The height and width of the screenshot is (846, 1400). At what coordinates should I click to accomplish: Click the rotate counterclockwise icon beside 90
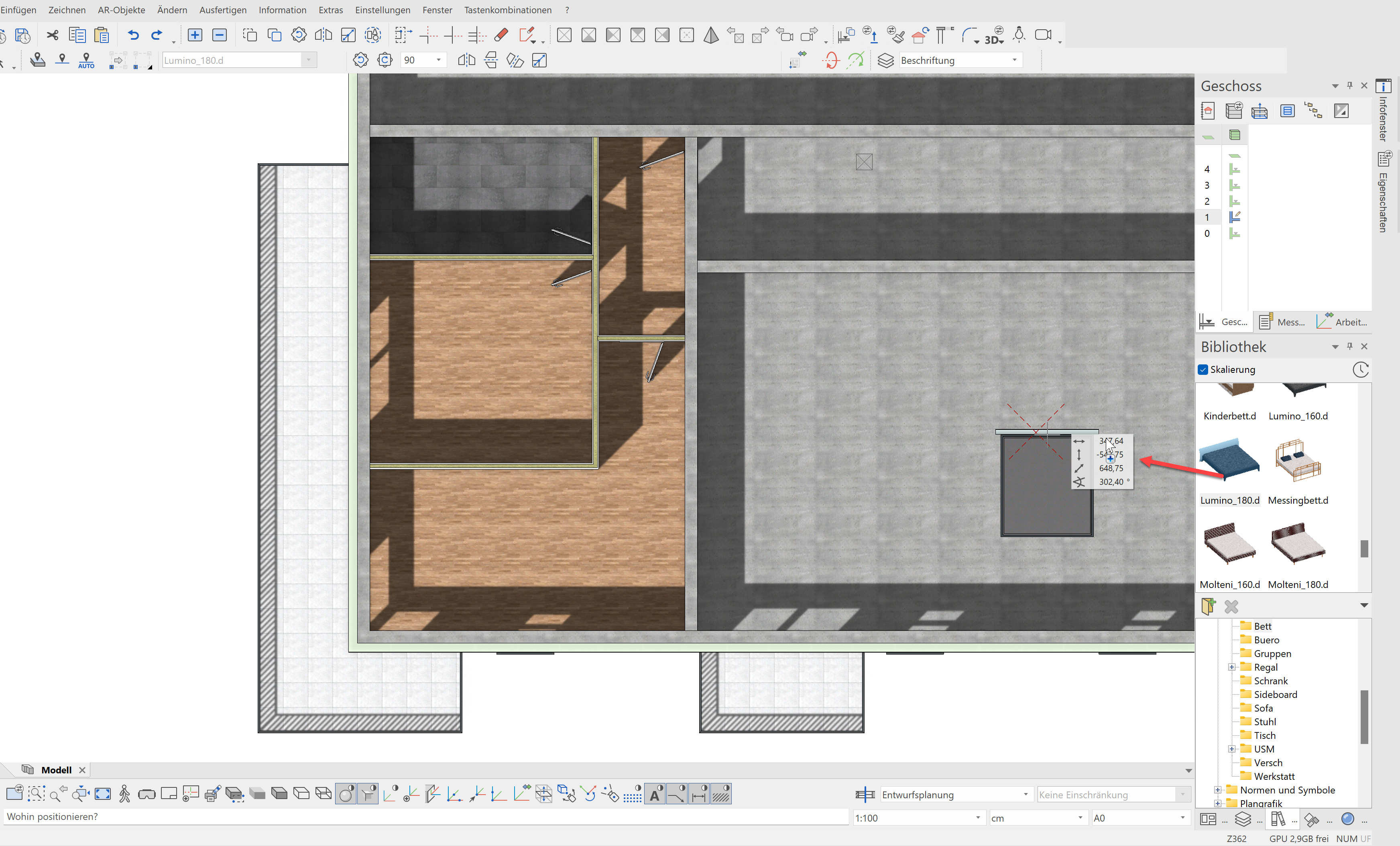[x=360, y=60]
